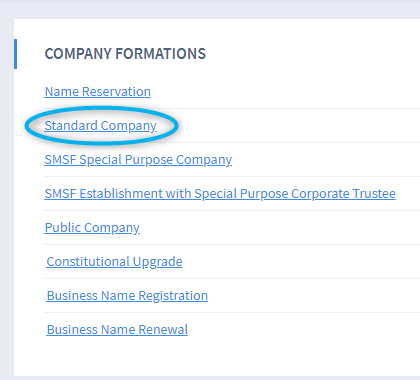Image resolution: width=420 pixels, height=380 pixels.
Task: Choose the Public Company link
Action: coord(92,228)
